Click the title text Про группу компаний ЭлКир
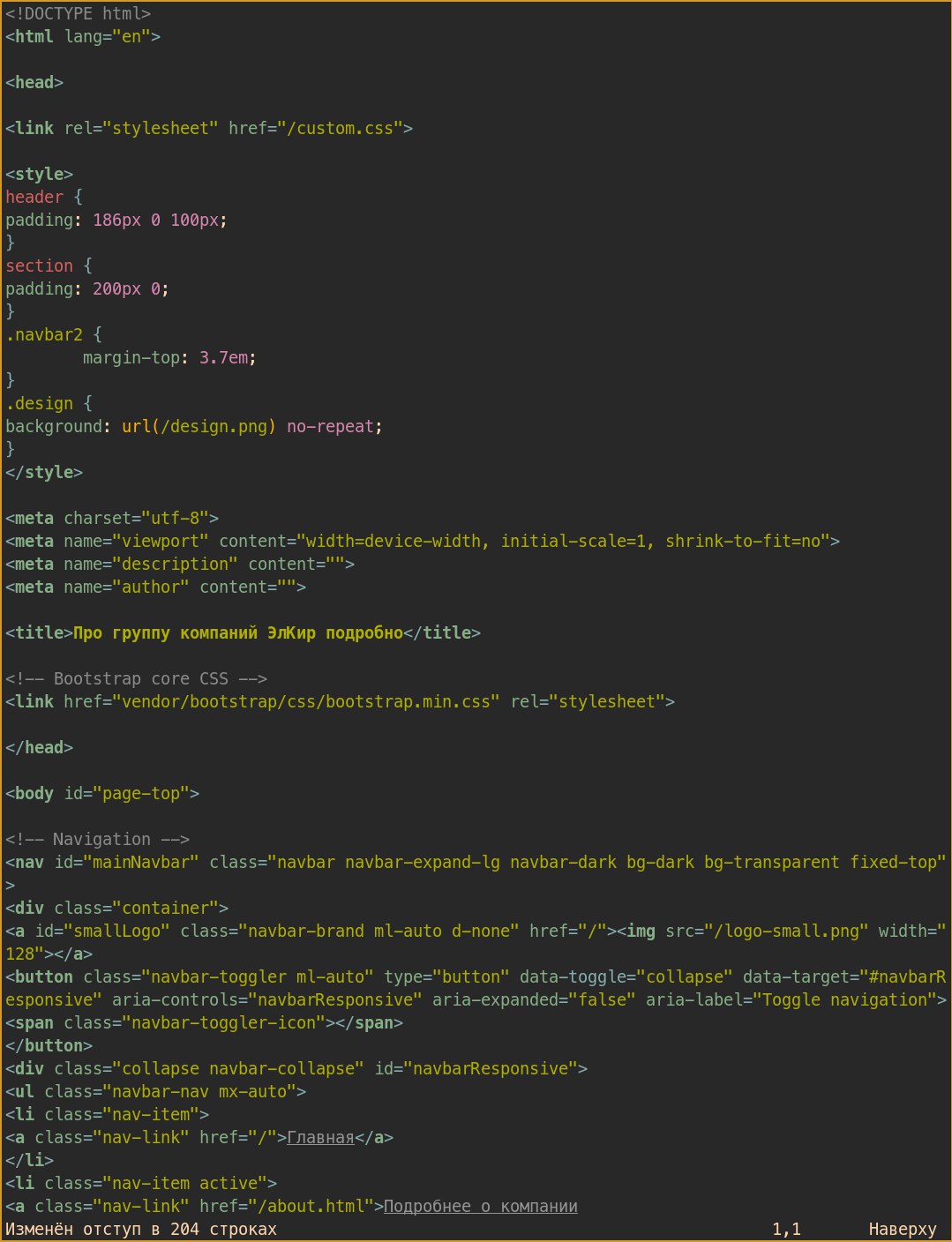Viewport: 952px width, 1242px height. pos(194,632)
